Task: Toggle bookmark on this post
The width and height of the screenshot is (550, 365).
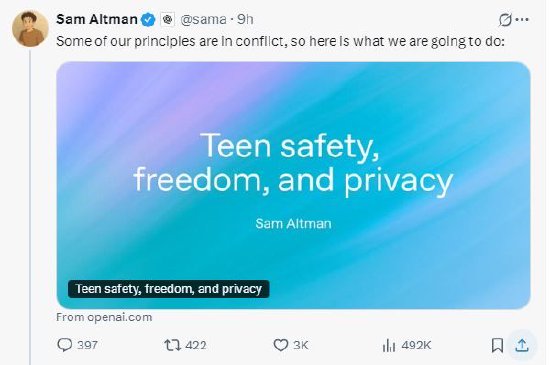Action: [497, 345]
